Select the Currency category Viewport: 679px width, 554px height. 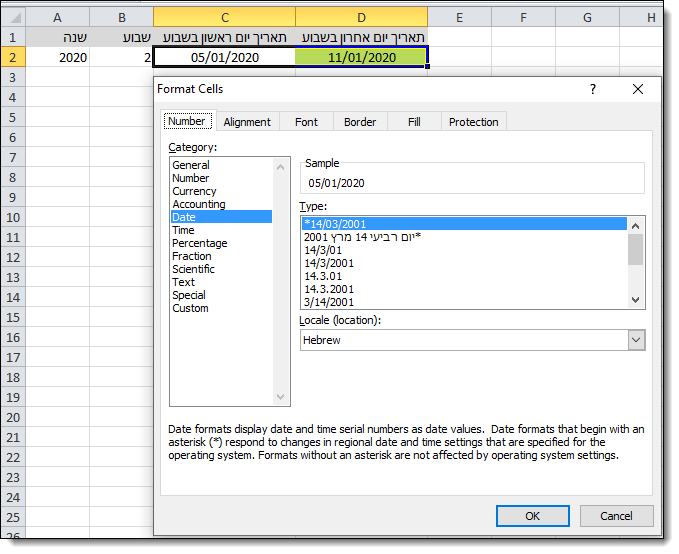pos(194,191)
